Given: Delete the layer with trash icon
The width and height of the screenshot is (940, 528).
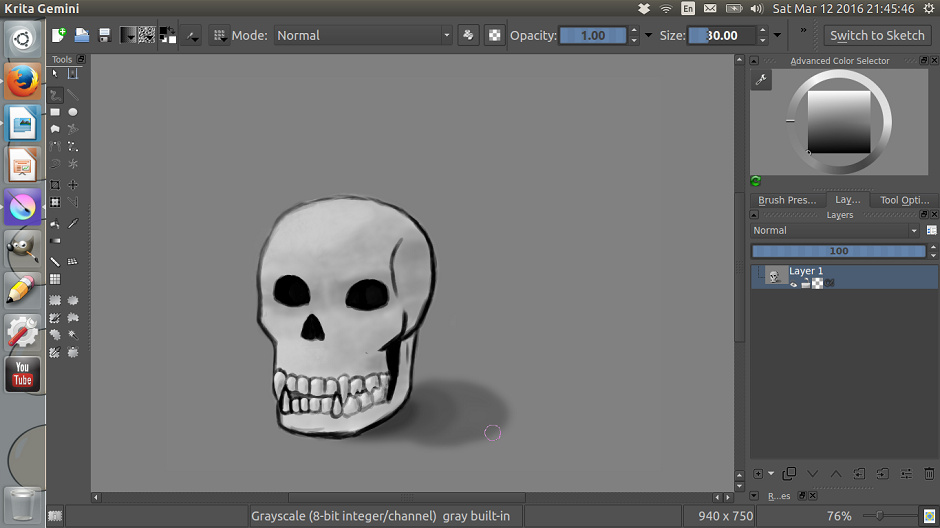Looking at the screenshot, I should [x=929, y=473].
